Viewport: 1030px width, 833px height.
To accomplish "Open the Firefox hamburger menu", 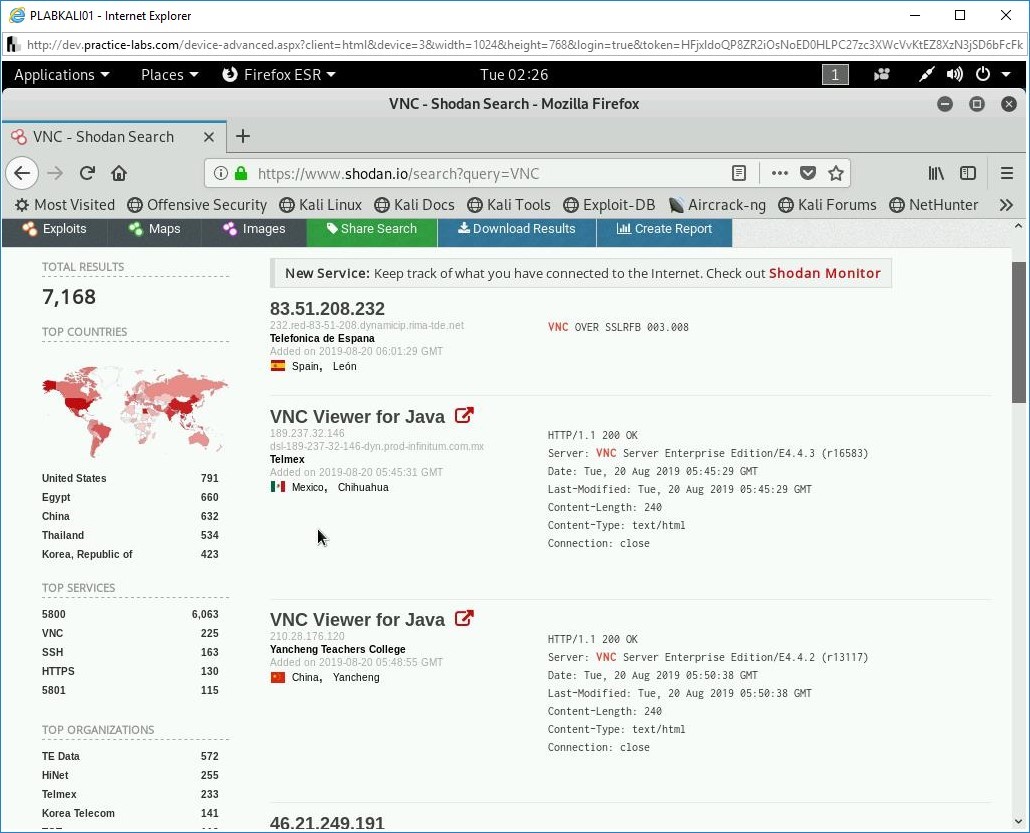I will [1007, 172].
